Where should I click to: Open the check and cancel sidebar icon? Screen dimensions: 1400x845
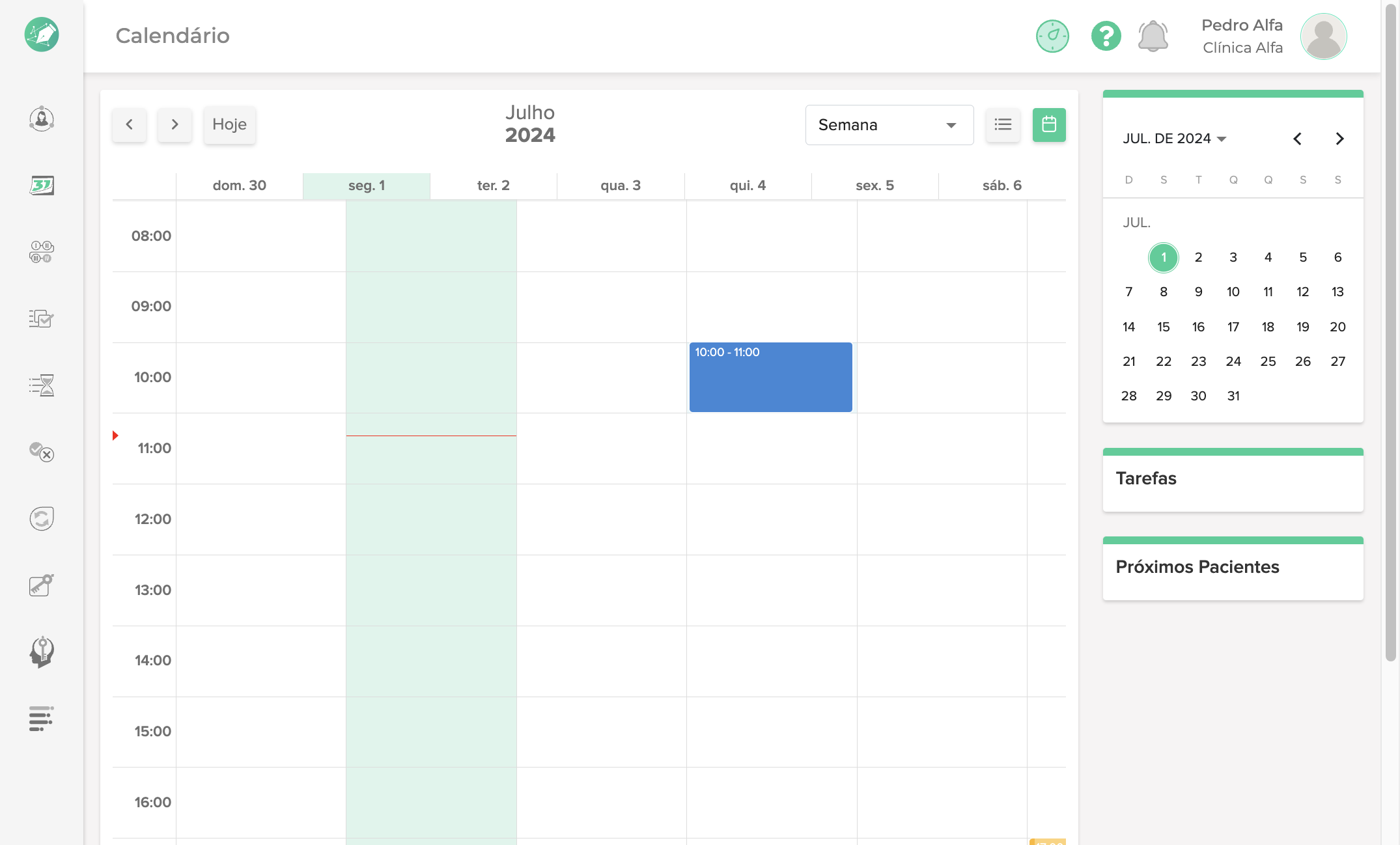coord(42,452)
